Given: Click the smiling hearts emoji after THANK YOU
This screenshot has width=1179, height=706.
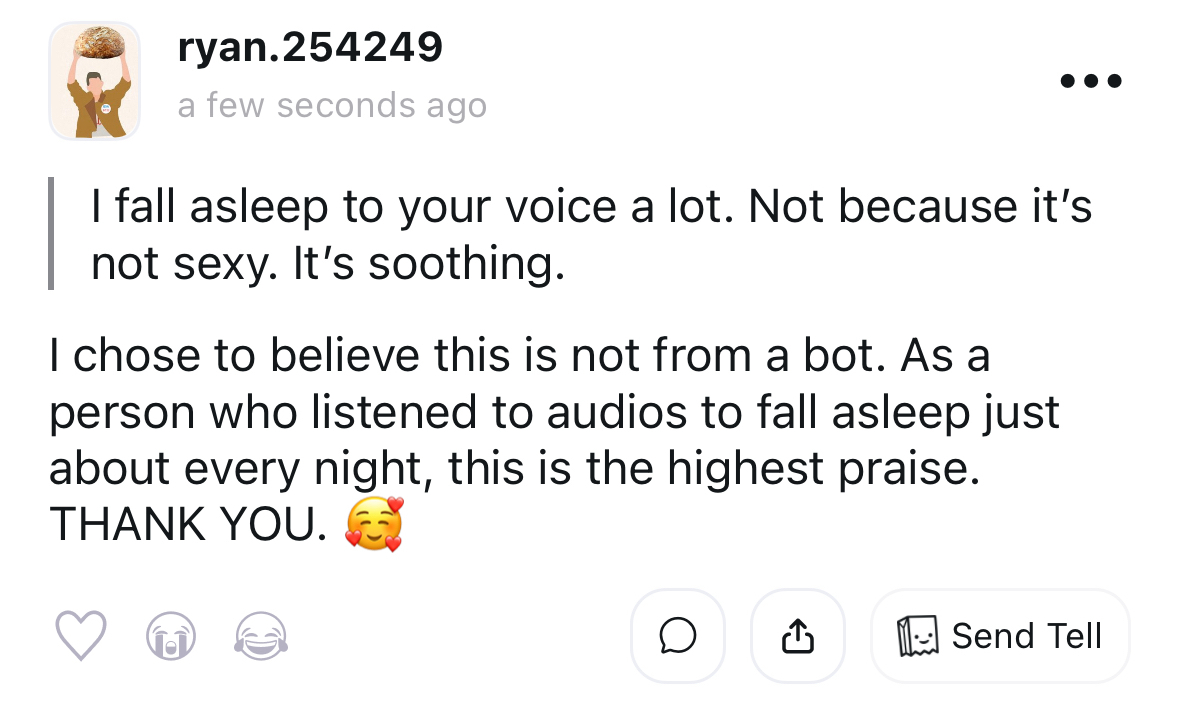Looking at the screenshot, I should tap(374, 524).
